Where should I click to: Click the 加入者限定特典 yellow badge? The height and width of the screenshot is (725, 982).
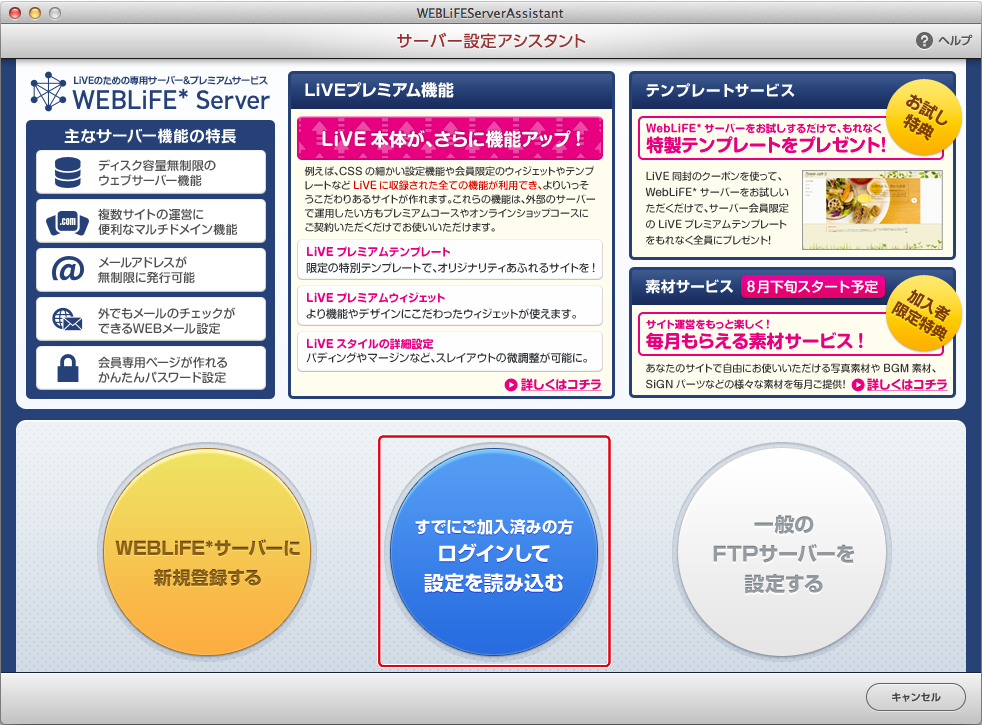click(924, 312)
